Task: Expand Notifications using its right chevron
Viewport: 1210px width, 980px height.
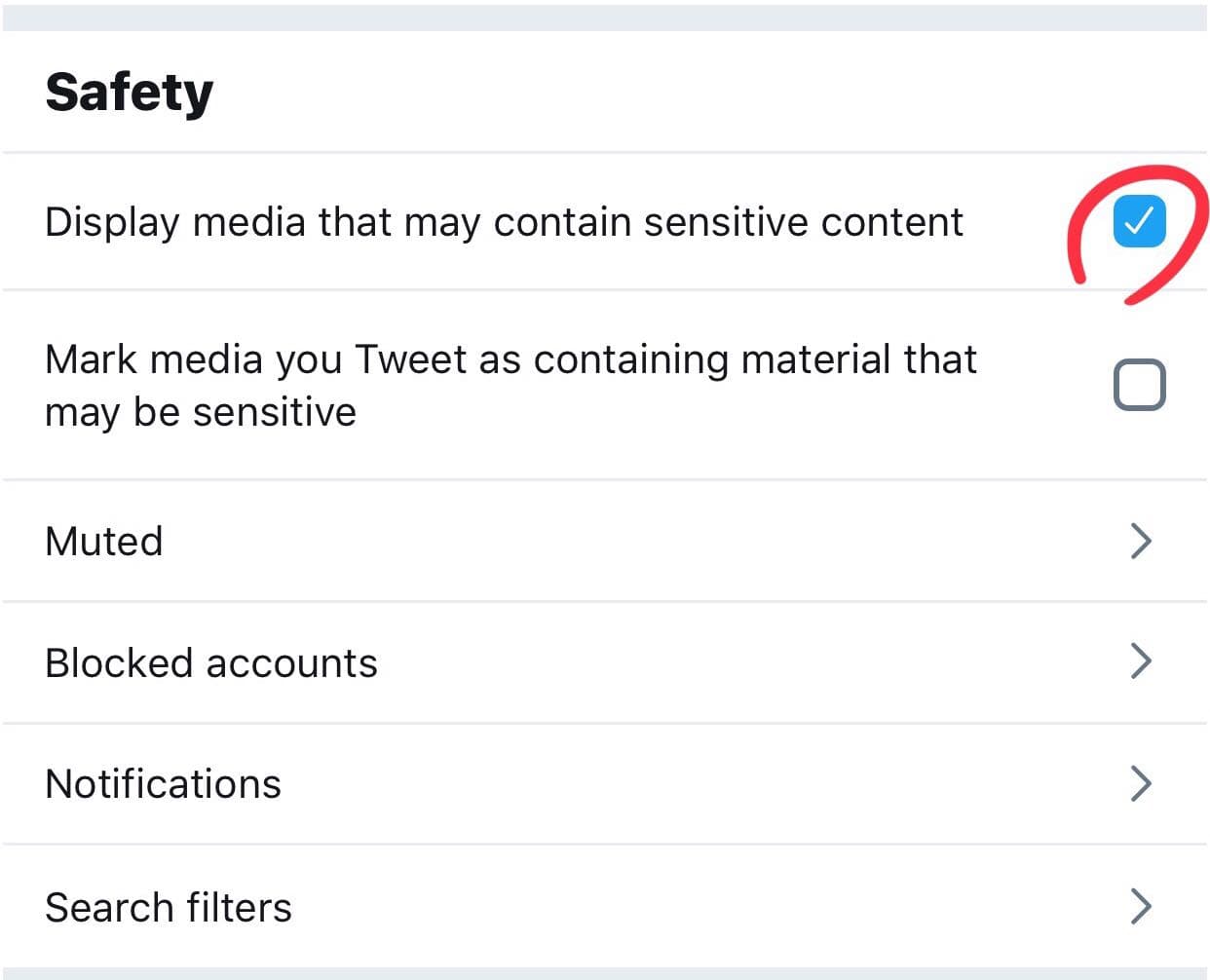Action: [1141, 783]
